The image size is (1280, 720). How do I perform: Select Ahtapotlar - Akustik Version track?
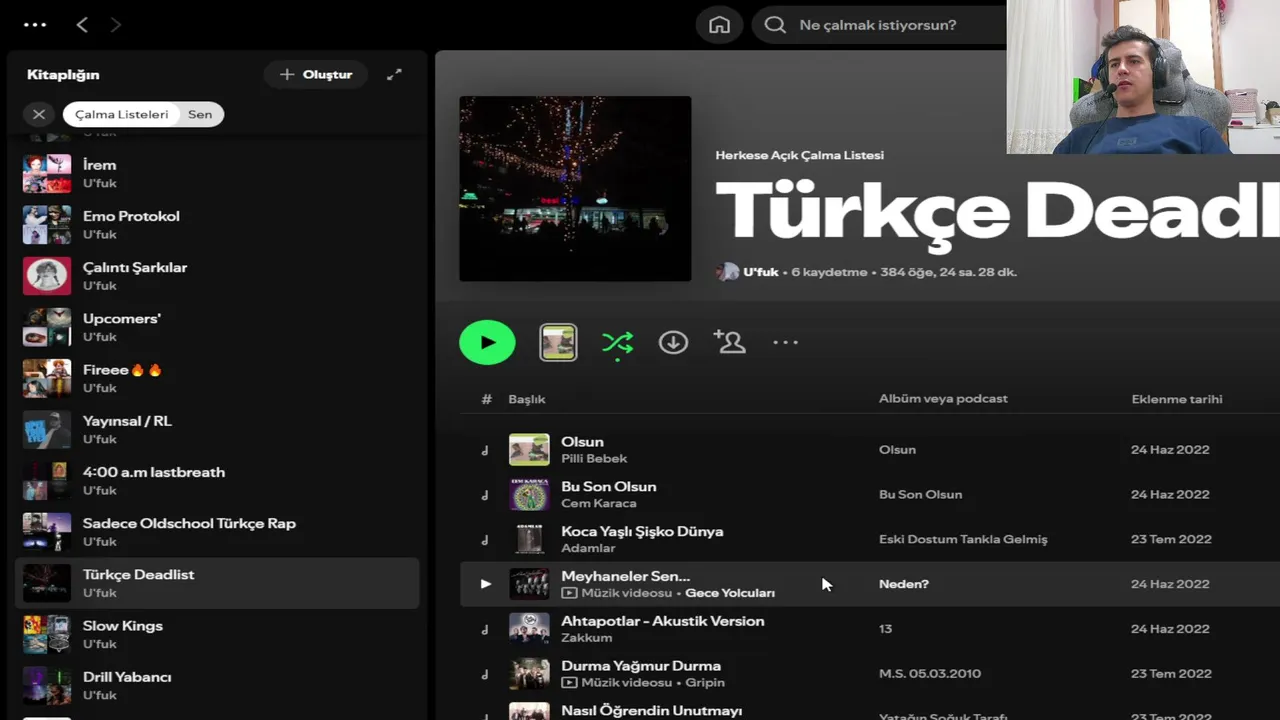(x=663, y=621)
